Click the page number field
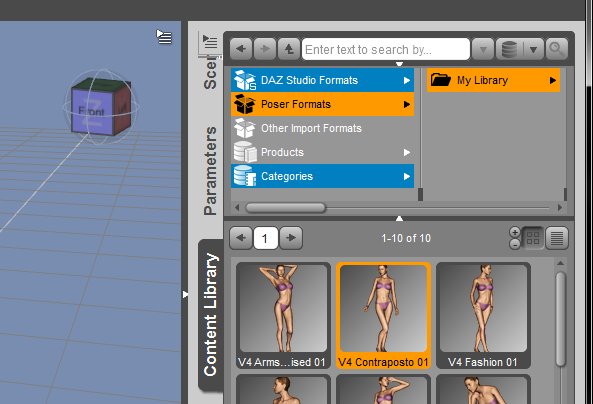Image resolution: width=593 pixels, height=404 pixels. coord(265,238)
